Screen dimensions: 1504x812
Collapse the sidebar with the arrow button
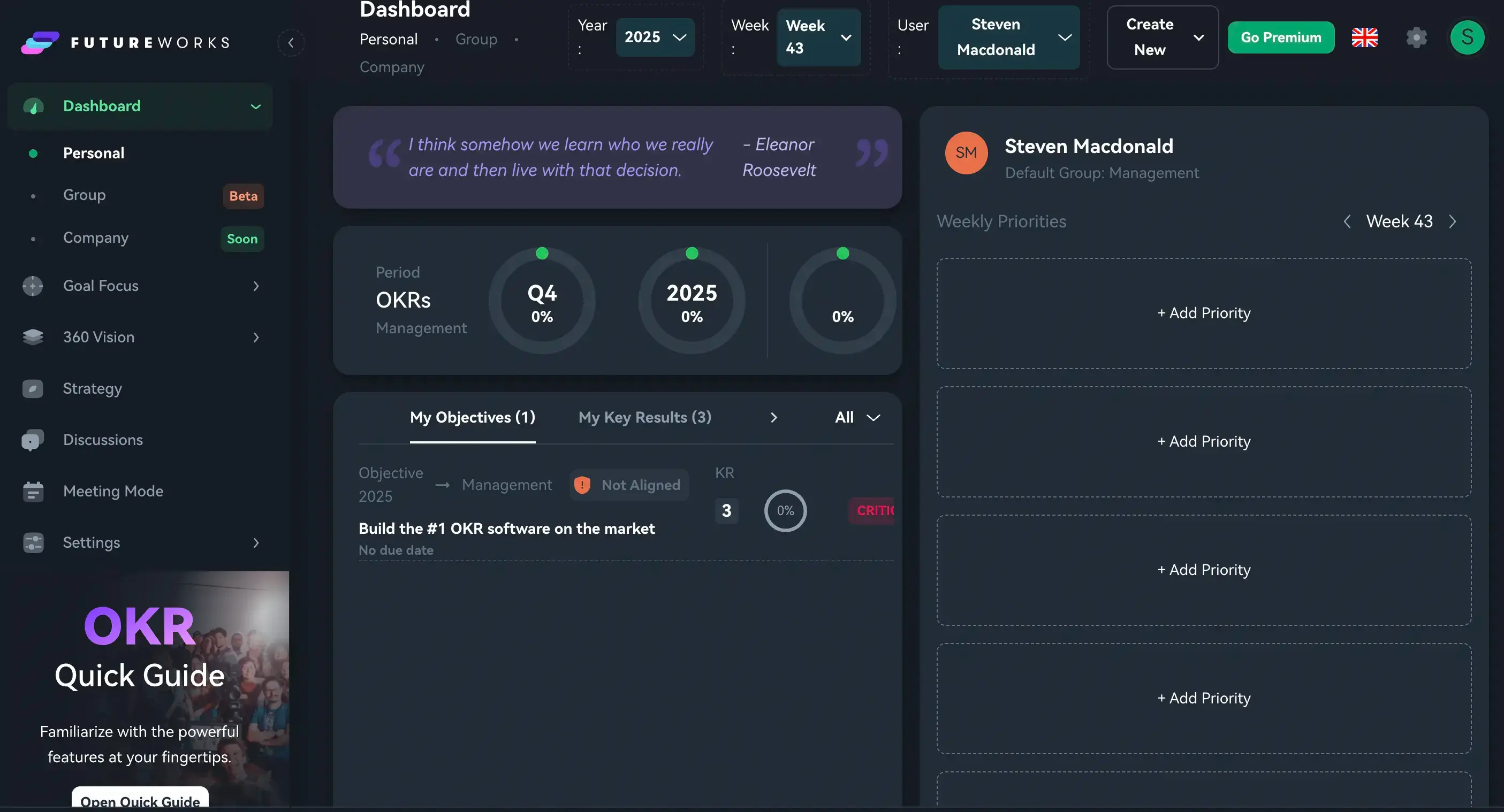tap(291, 43)
